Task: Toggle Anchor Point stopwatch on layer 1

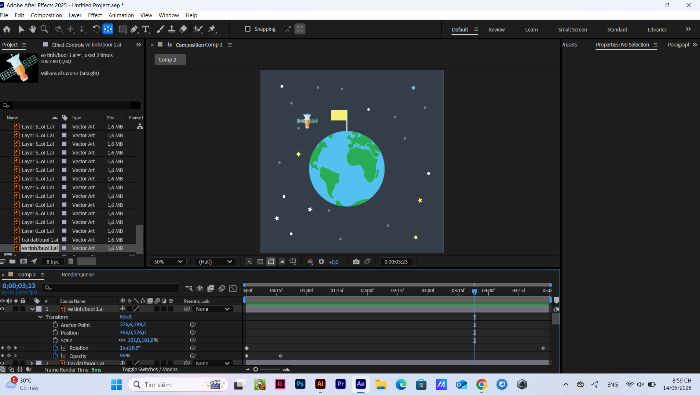Action: click(x=55, y=325)
